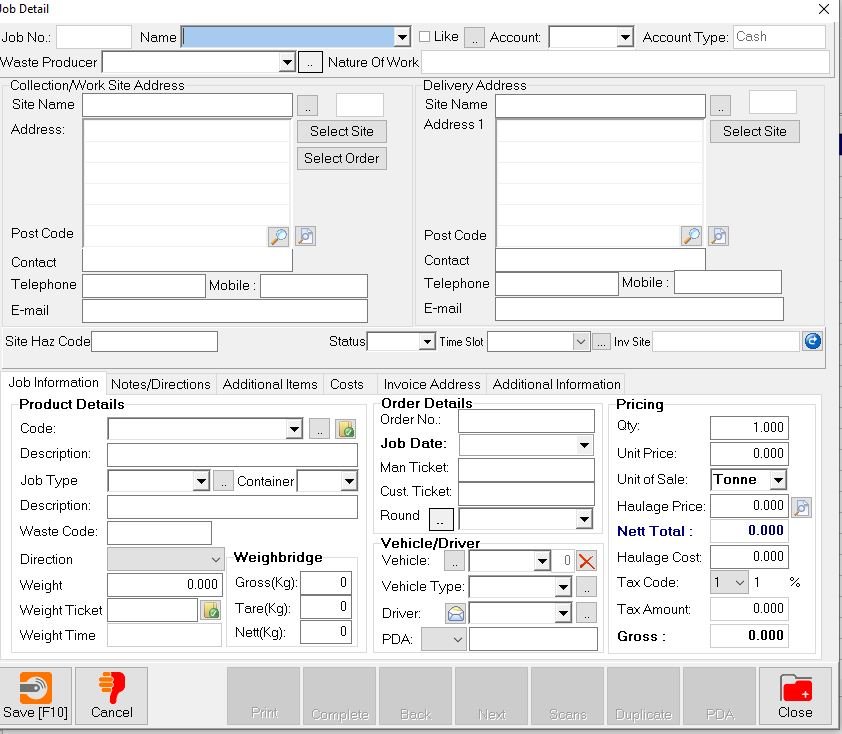Click delivery Select Site button
842x734 pixels.
754,132
